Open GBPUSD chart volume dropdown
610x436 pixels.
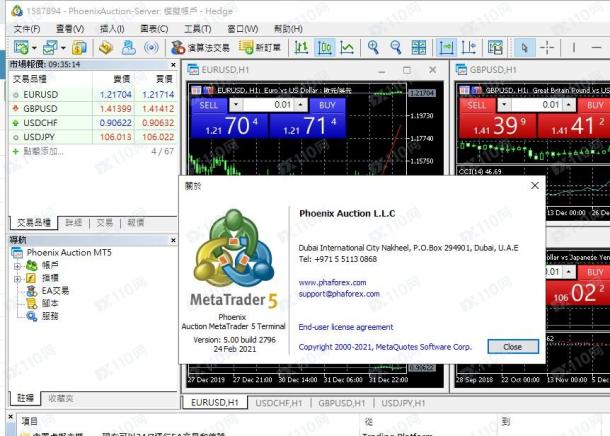504,105
